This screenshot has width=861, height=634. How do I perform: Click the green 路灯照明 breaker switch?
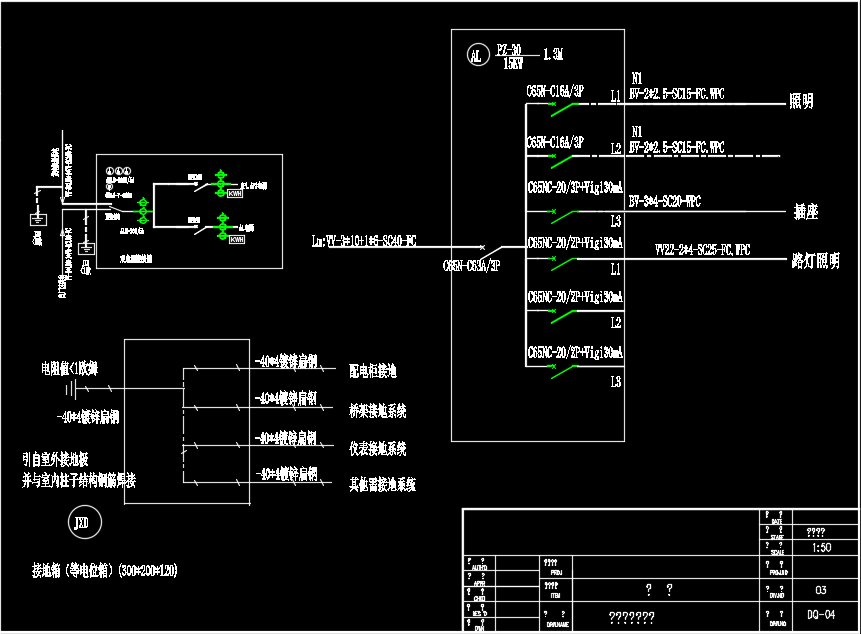[561, 263]
